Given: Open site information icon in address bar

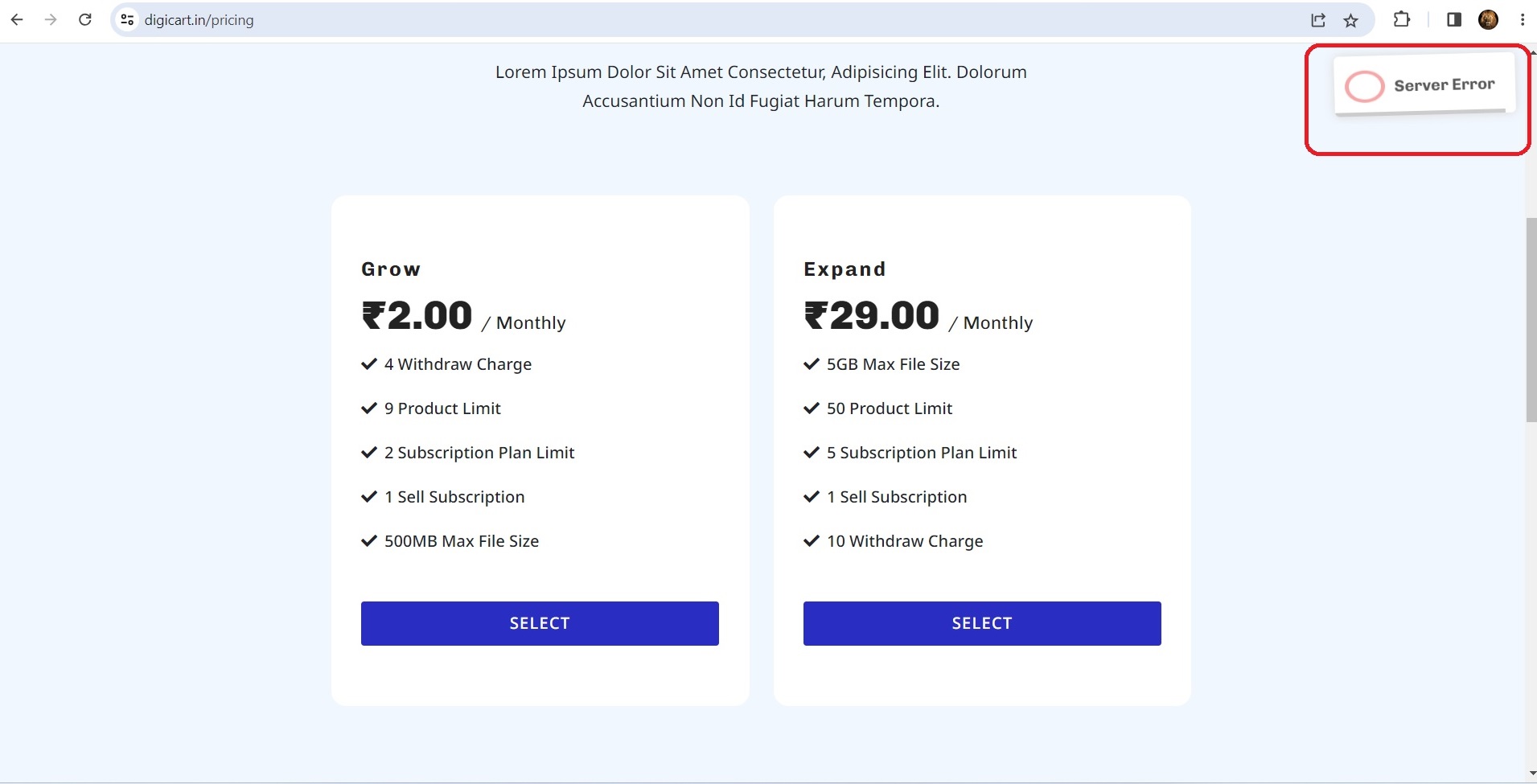Looking at the screenshot, I should click(x=127, y=20).
